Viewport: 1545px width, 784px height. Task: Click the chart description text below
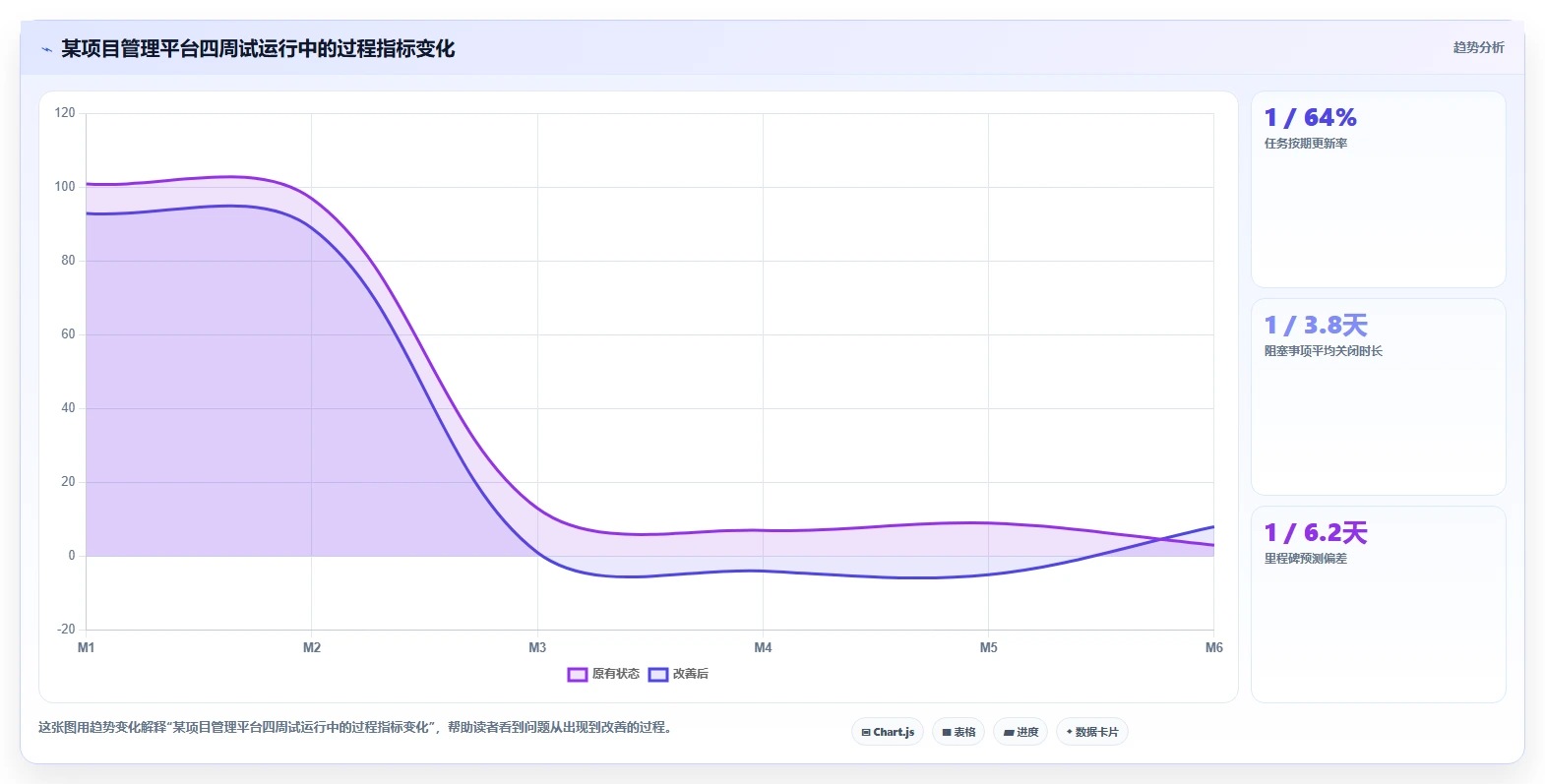[x=355, y=727]
